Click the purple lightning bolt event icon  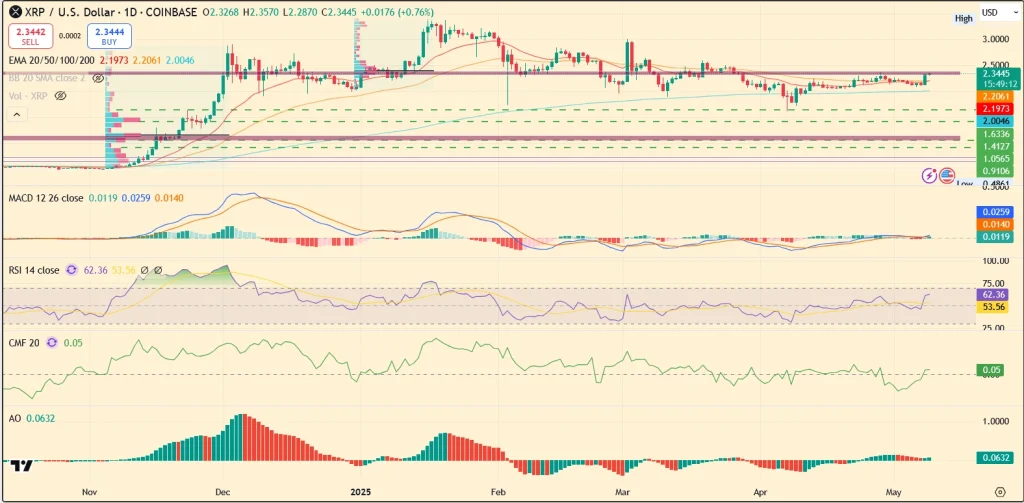pos(929,175)
